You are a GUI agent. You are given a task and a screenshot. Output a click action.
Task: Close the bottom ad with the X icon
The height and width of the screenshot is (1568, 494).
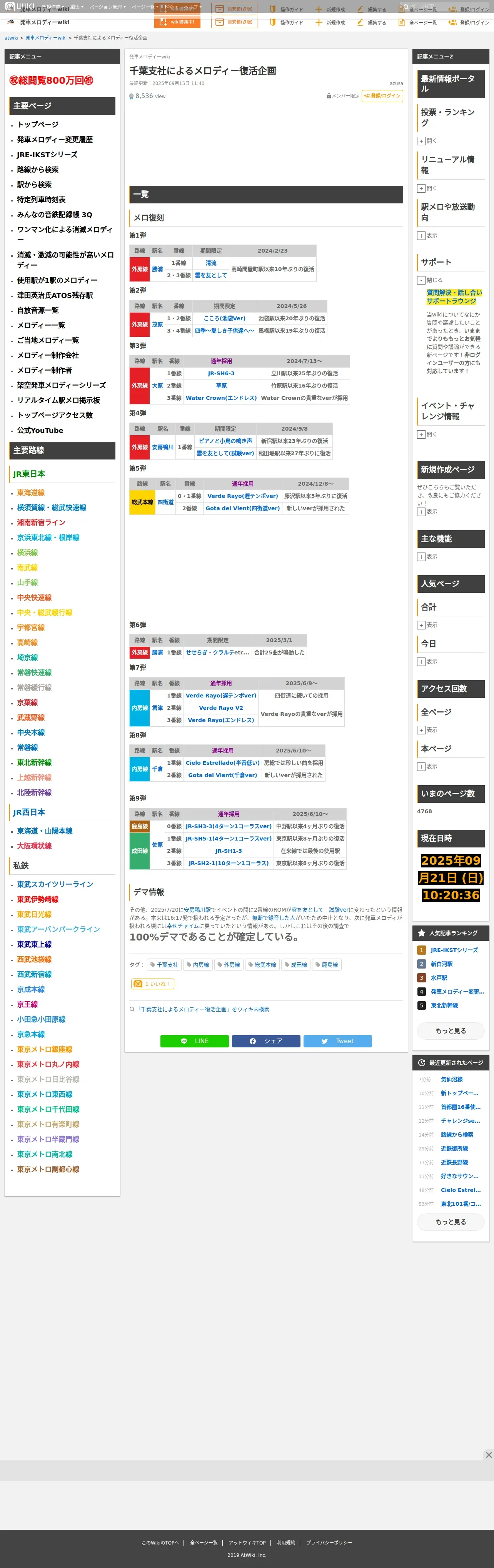[x=489, y=1455]
